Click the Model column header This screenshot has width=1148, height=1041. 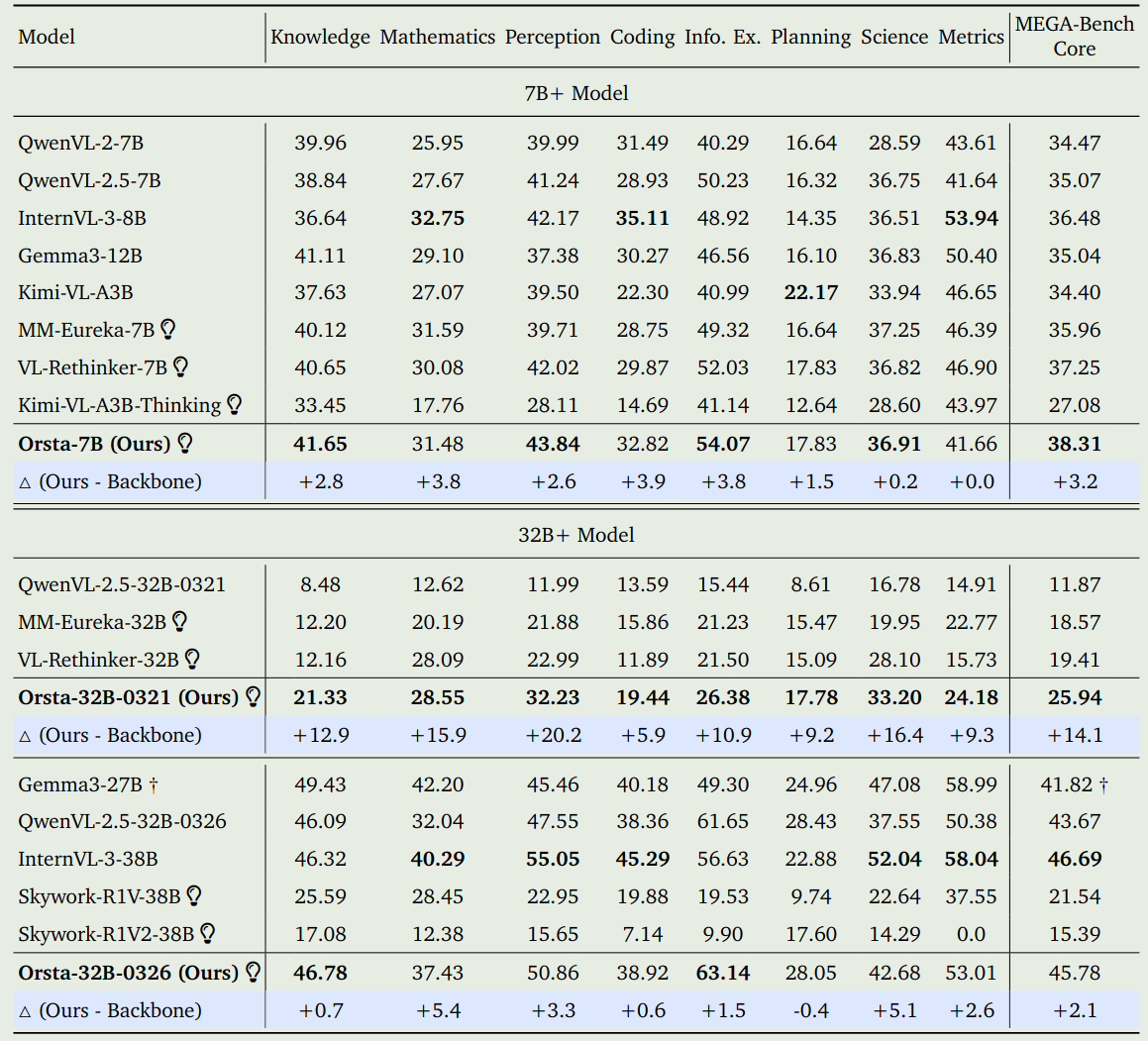47,37
